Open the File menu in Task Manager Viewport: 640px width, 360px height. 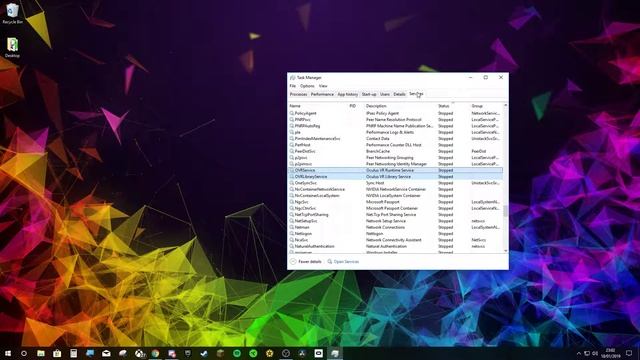(x=293, y=86)
